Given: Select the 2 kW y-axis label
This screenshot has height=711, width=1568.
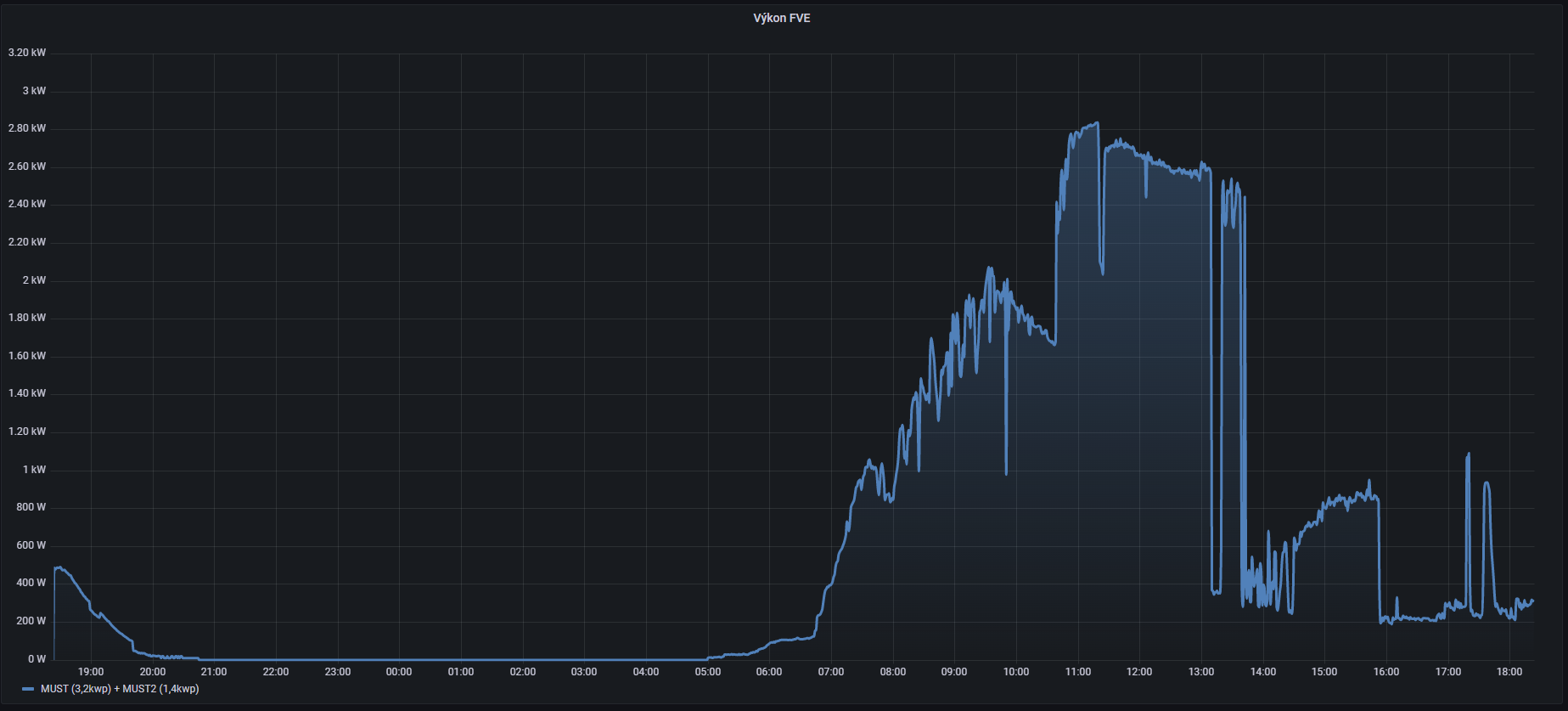Looking at the screenshot, I should (34, 280).
